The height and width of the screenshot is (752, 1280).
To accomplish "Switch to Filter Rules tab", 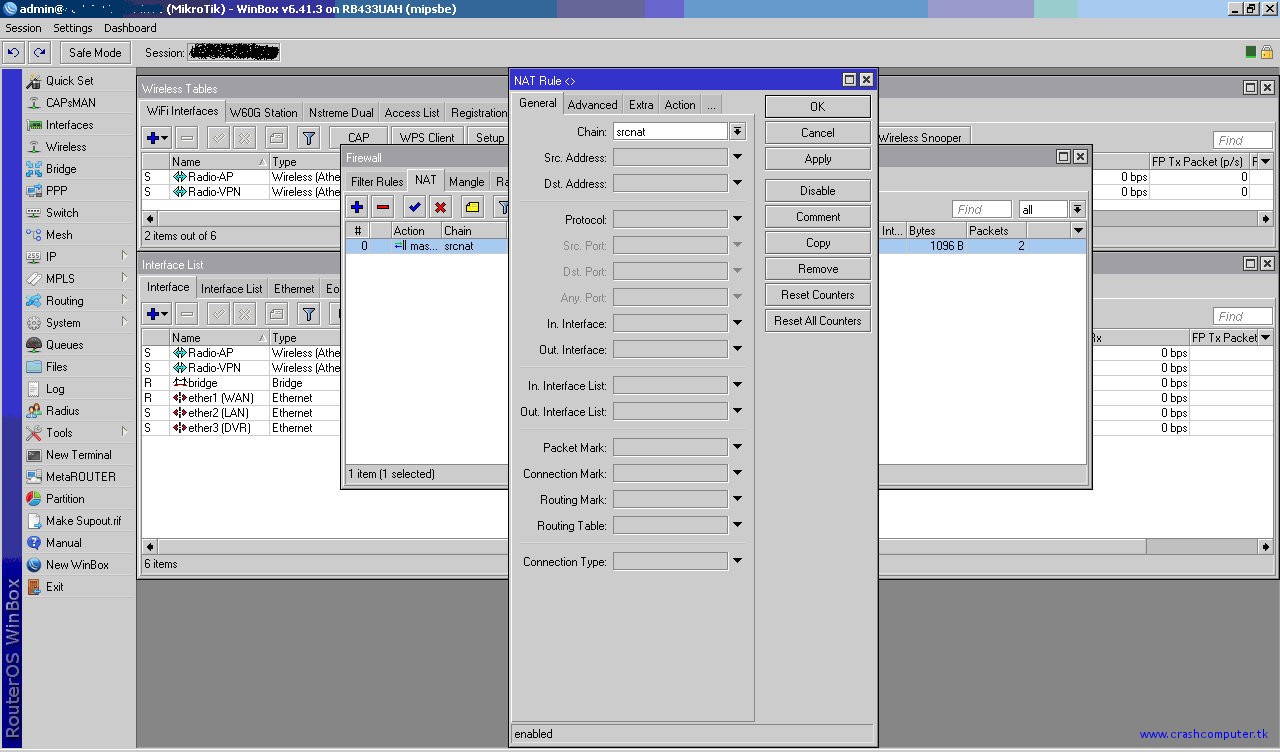I will pos(377,182).
